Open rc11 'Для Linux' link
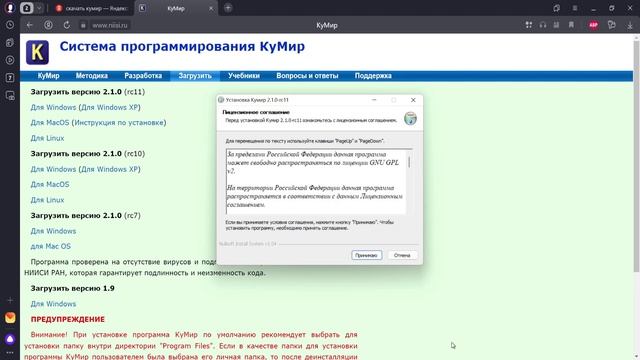Viewport: 640px width, 360px height. 47,138
